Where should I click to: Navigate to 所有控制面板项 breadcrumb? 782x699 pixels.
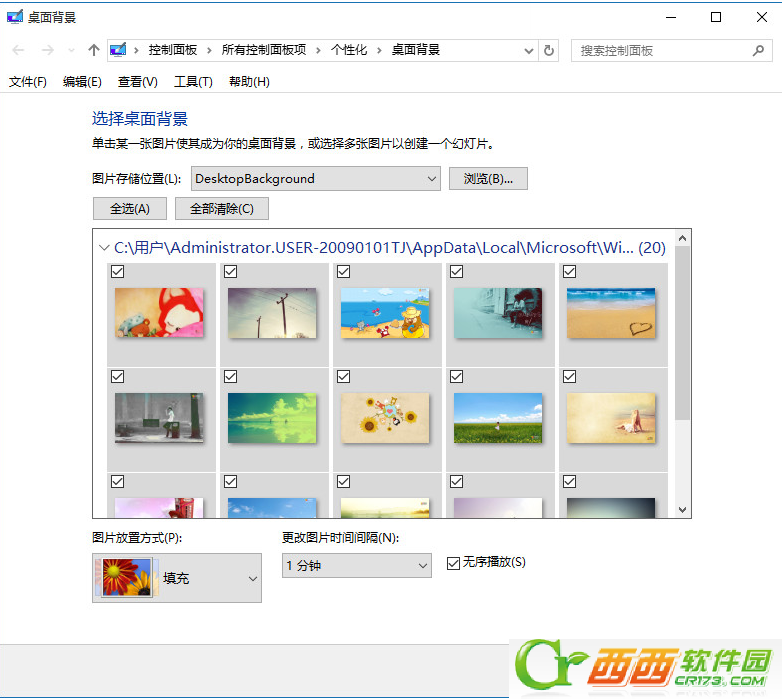click(264, 50)
